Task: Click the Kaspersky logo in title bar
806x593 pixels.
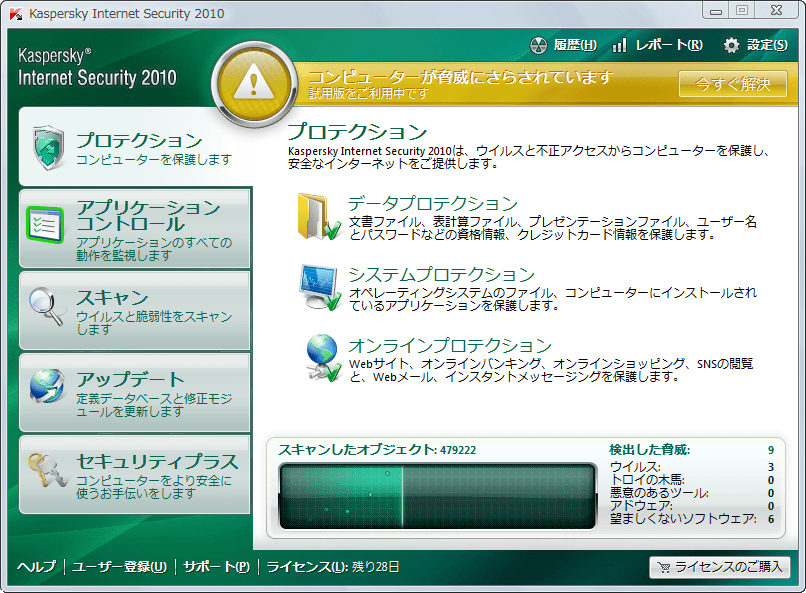Action: 16,14
